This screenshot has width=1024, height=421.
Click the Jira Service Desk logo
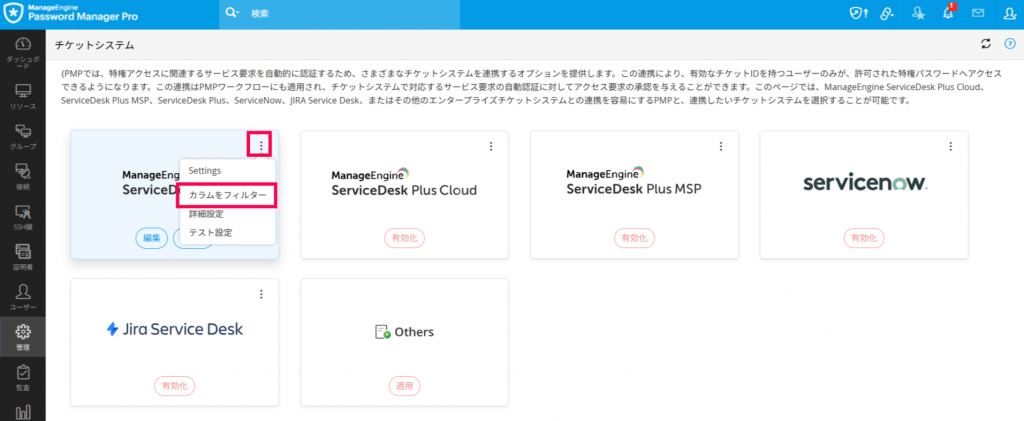point(174,330)
